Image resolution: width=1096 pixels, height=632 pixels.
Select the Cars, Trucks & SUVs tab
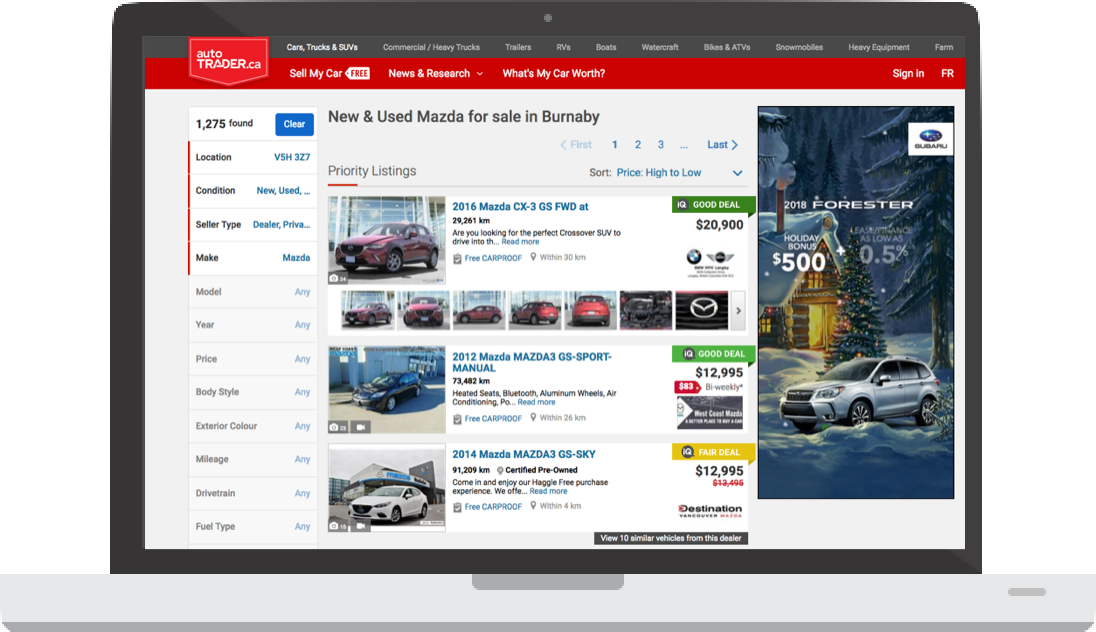pyautogui.click(x=322, y=48)
